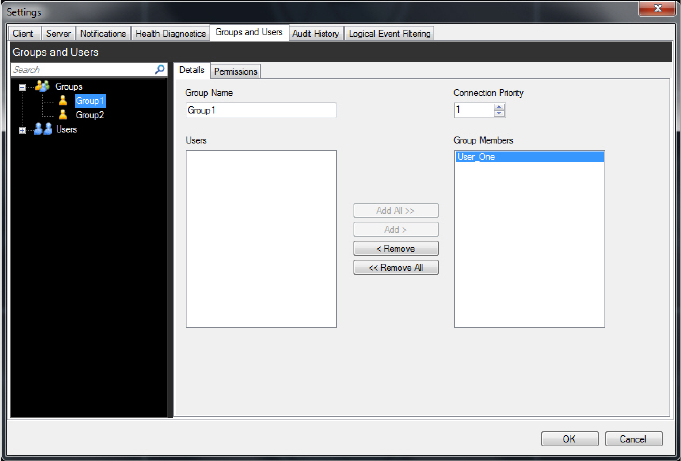
Task: Click the Groups folder icon
Action: (x=42, y=86)
